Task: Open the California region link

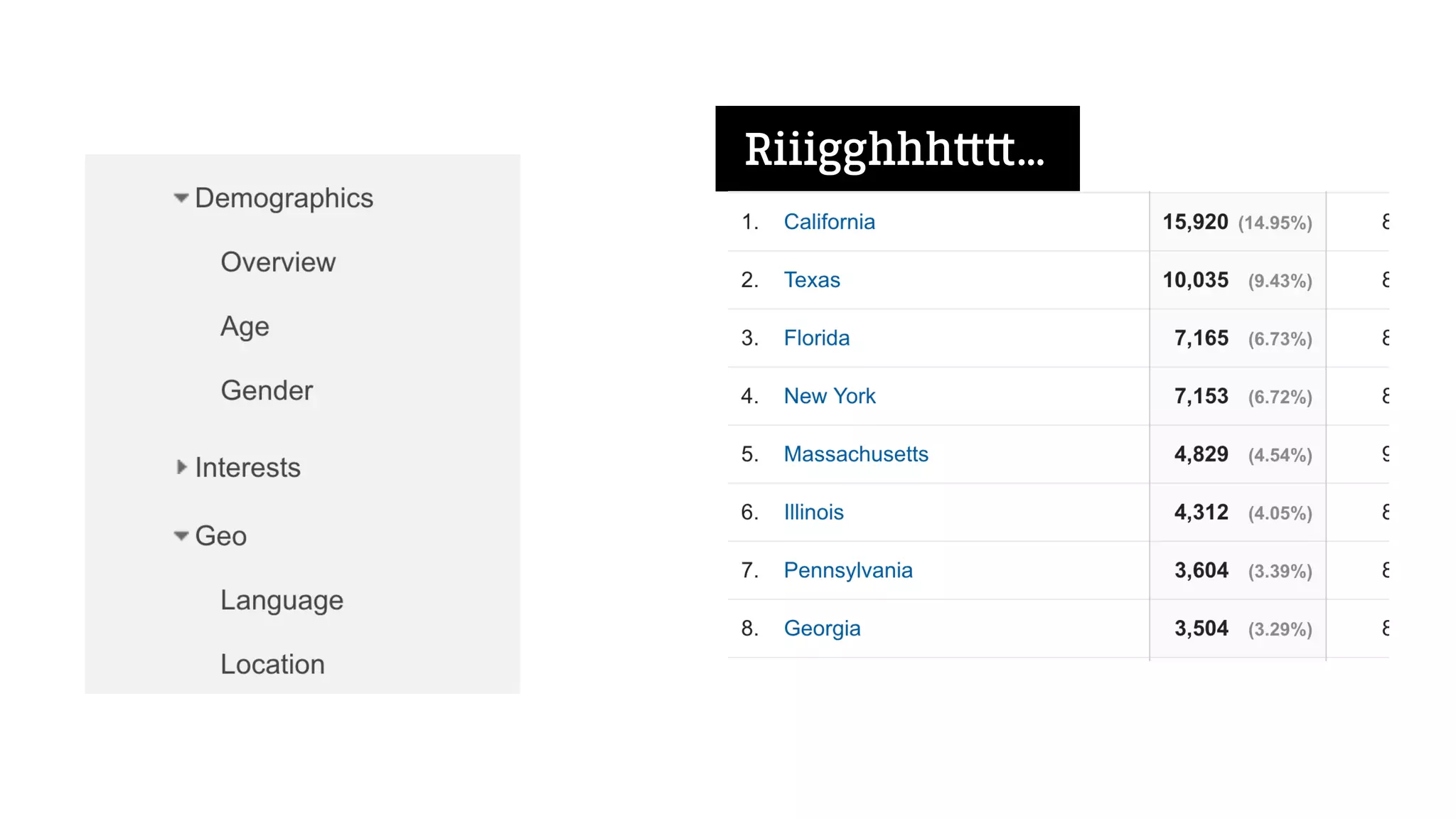Action: (829, 222)
